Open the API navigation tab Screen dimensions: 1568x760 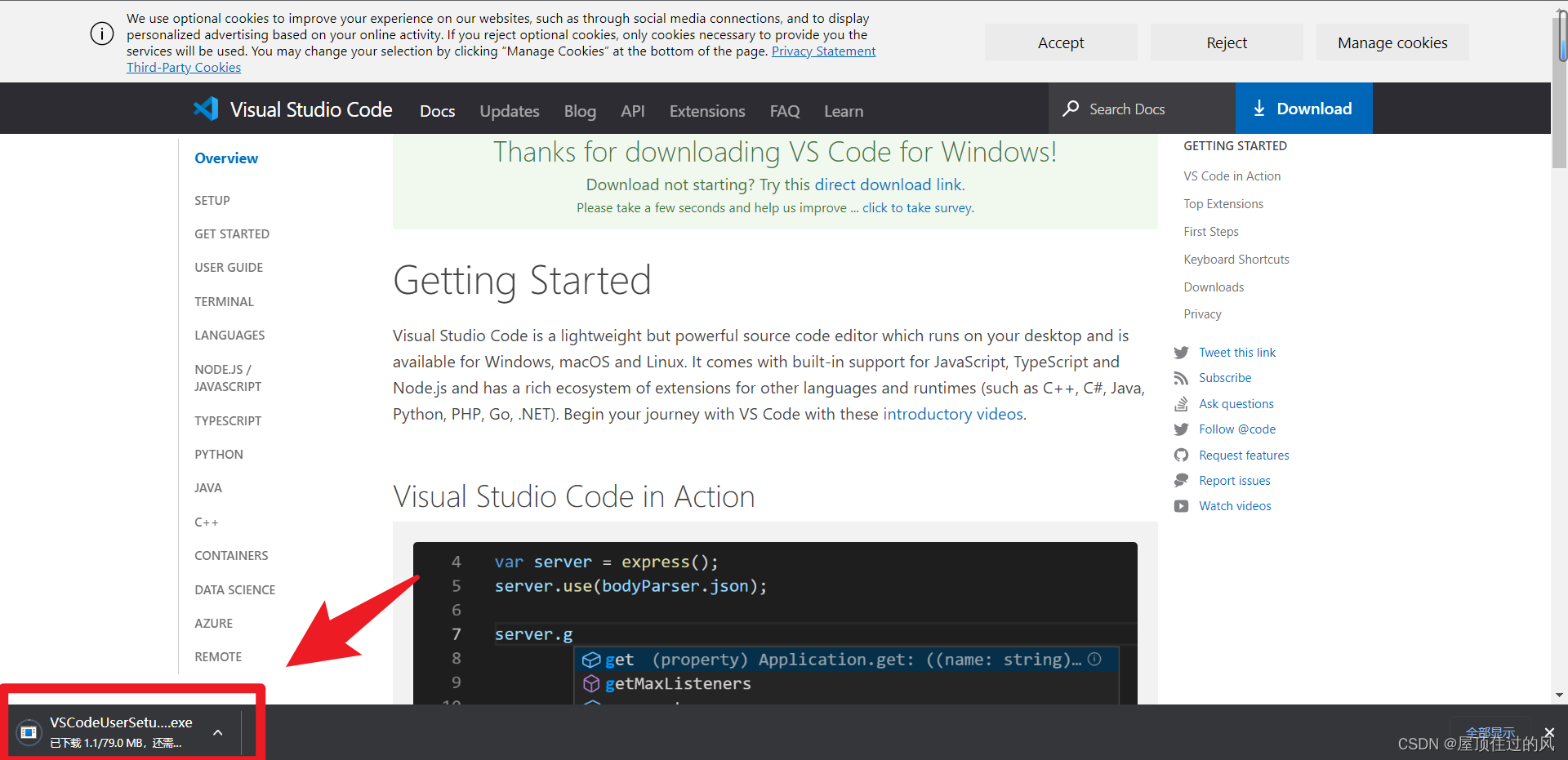633,111
